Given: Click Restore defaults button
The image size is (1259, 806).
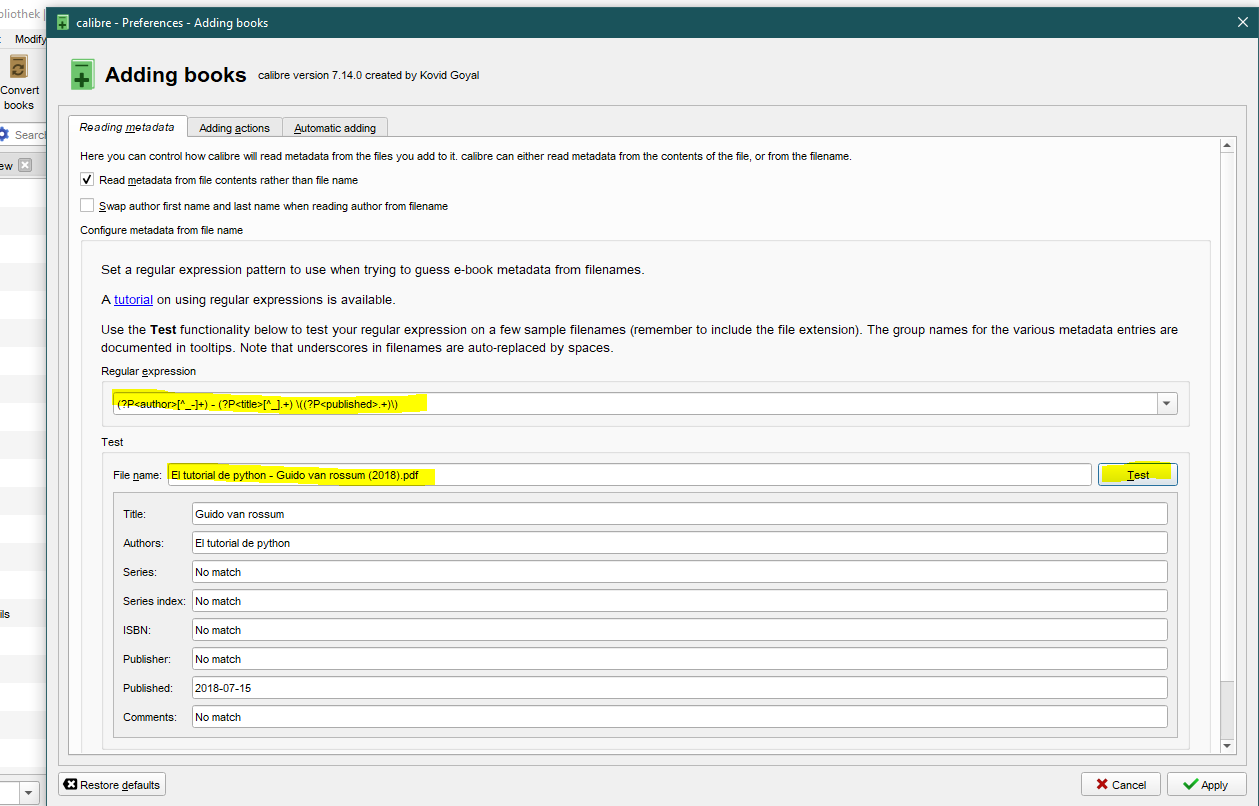Looking at the screenshot, I should pyautogui.click(x=112, y=785).
